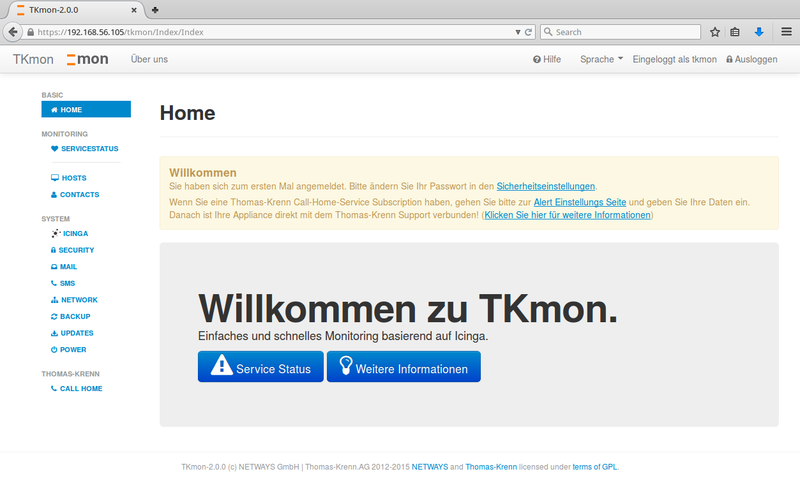This screenshot has height=490, width=800.
Task: Open BACKUP settings
Action: [70, 316]
